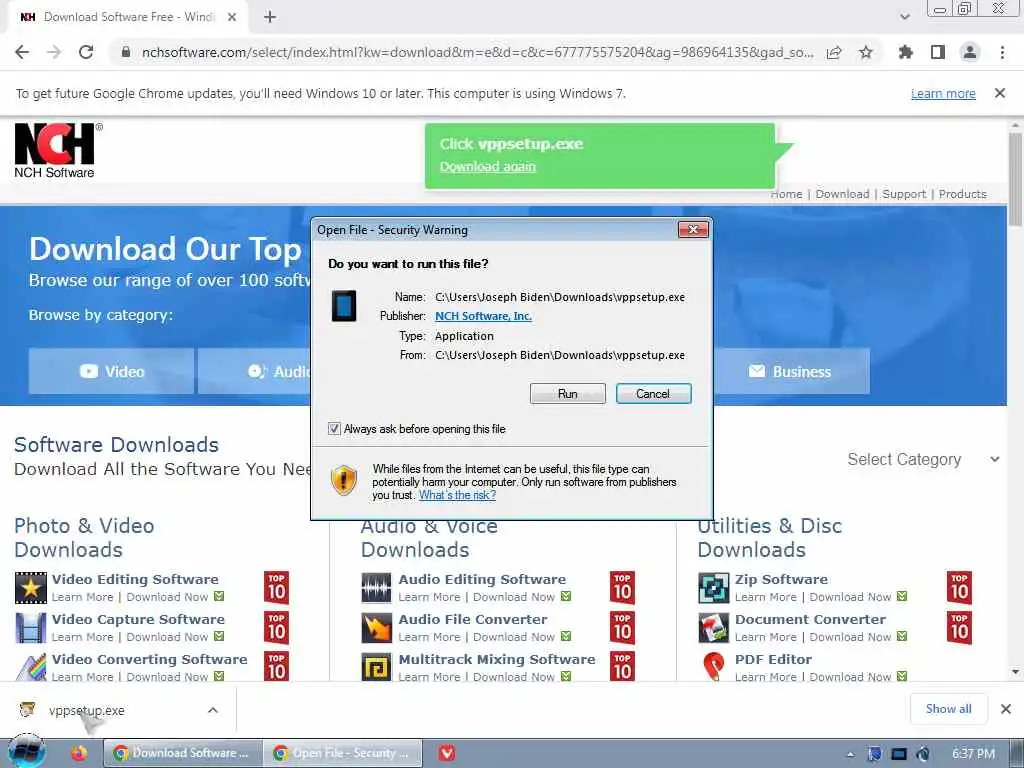Select the Video category tab
Viewport: 1024px width, 768px height.
pos(111,372)
